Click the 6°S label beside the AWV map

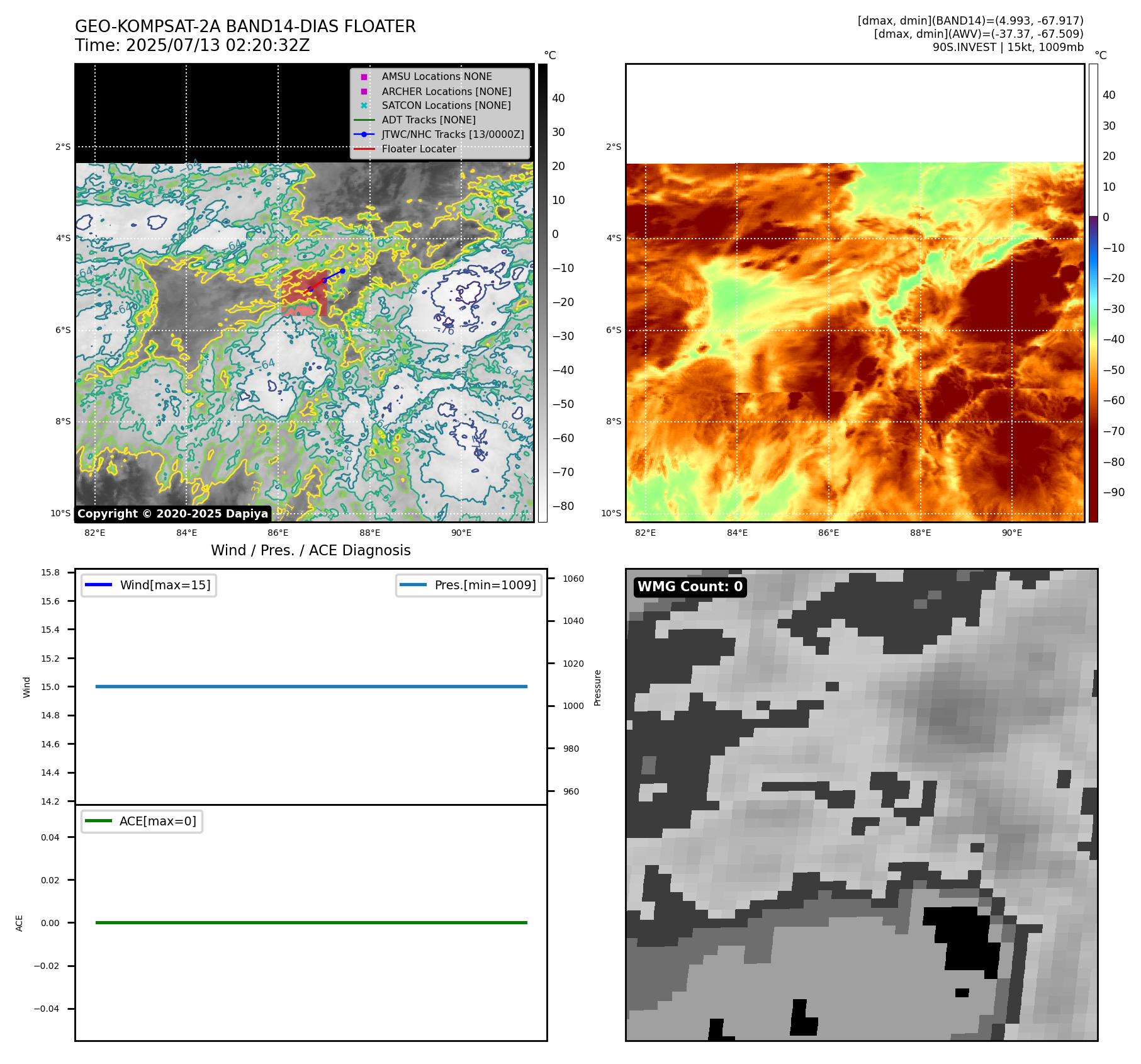click(x=614, y=330)
